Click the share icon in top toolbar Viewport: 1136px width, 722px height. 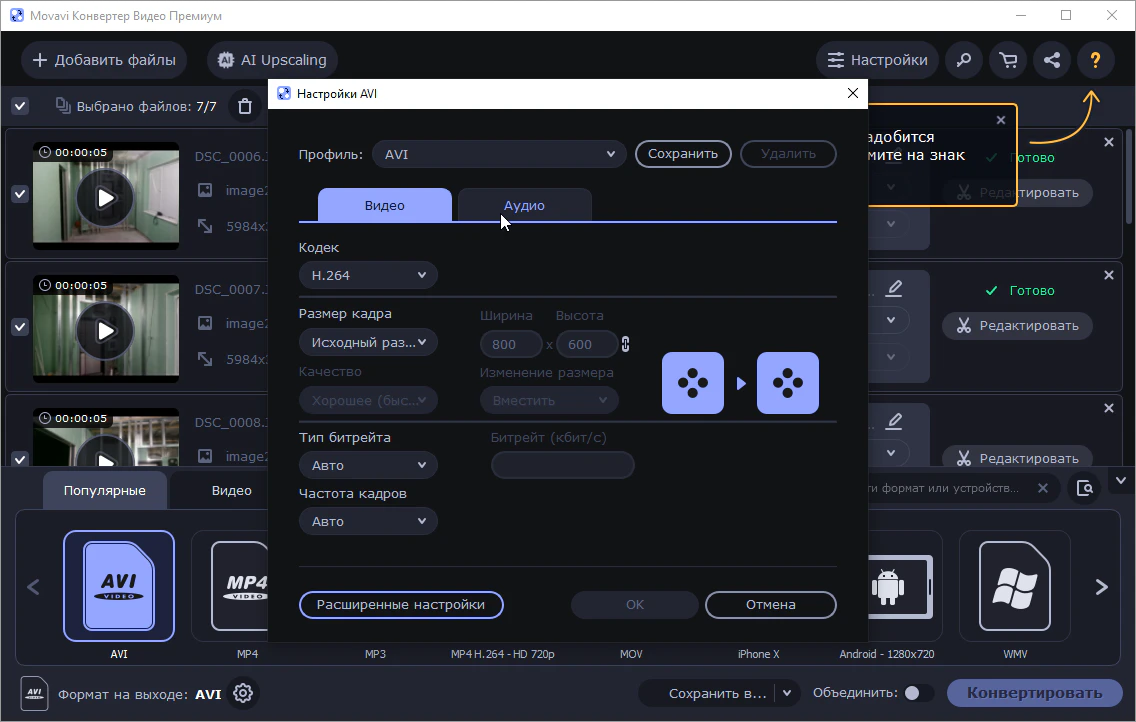click(x=1052, y=60)
